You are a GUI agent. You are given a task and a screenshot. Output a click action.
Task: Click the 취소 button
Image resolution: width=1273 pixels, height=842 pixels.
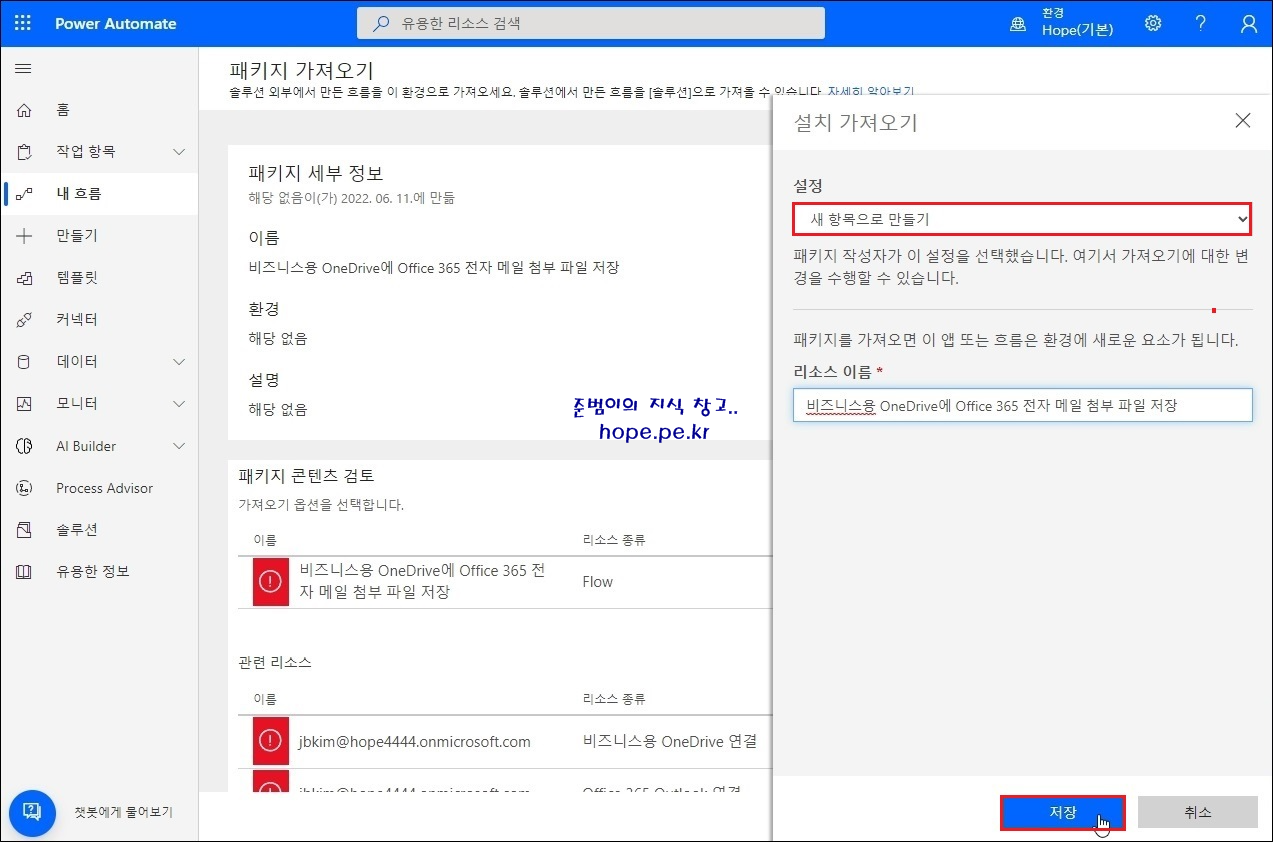pos(1197,813)
